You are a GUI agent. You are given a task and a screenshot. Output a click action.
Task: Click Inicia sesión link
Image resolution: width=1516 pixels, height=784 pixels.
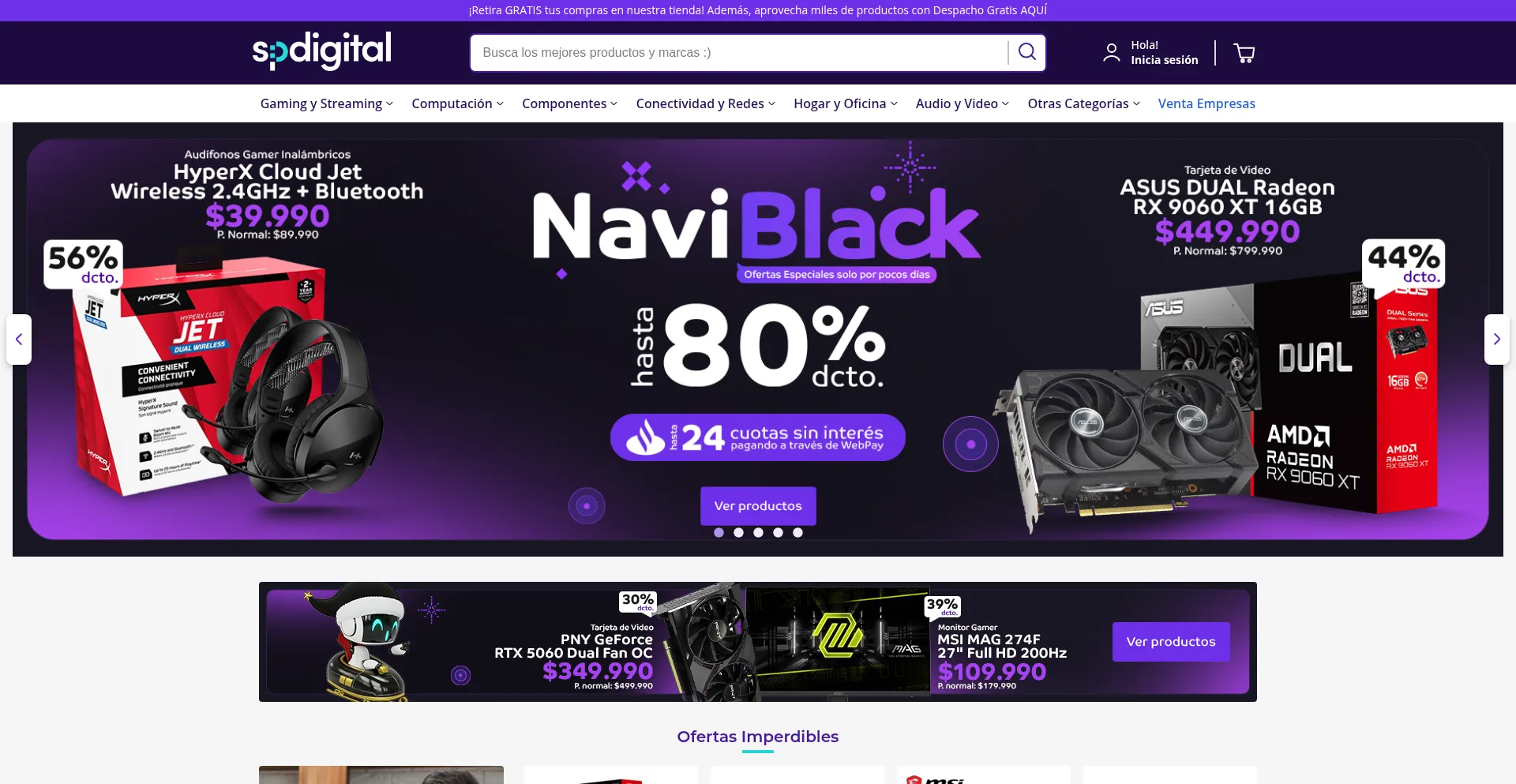coord(1164,60)
